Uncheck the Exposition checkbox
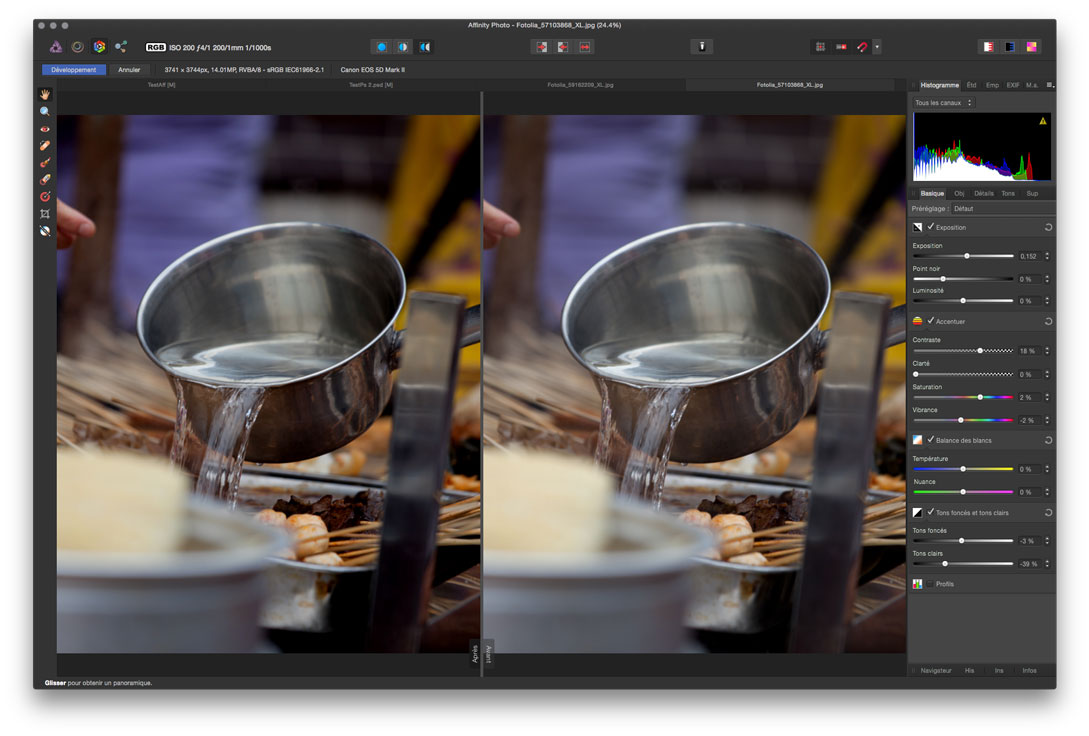 coord(931,226)
